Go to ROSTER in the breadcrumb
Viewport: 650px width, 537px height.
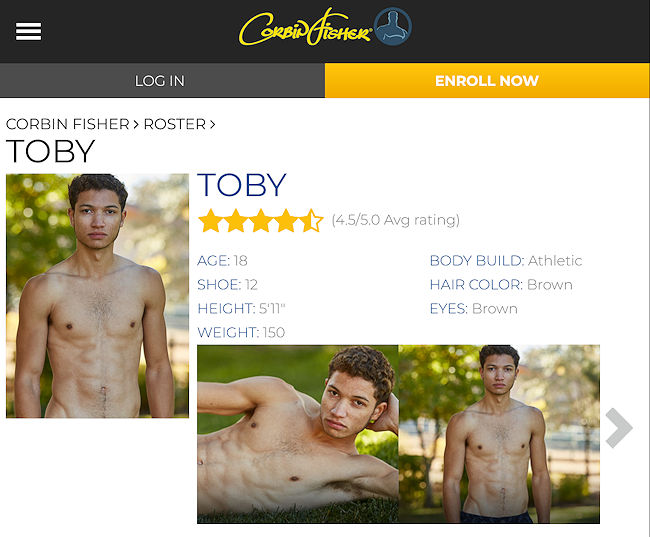pyautogui.click(x=175, y=124)
